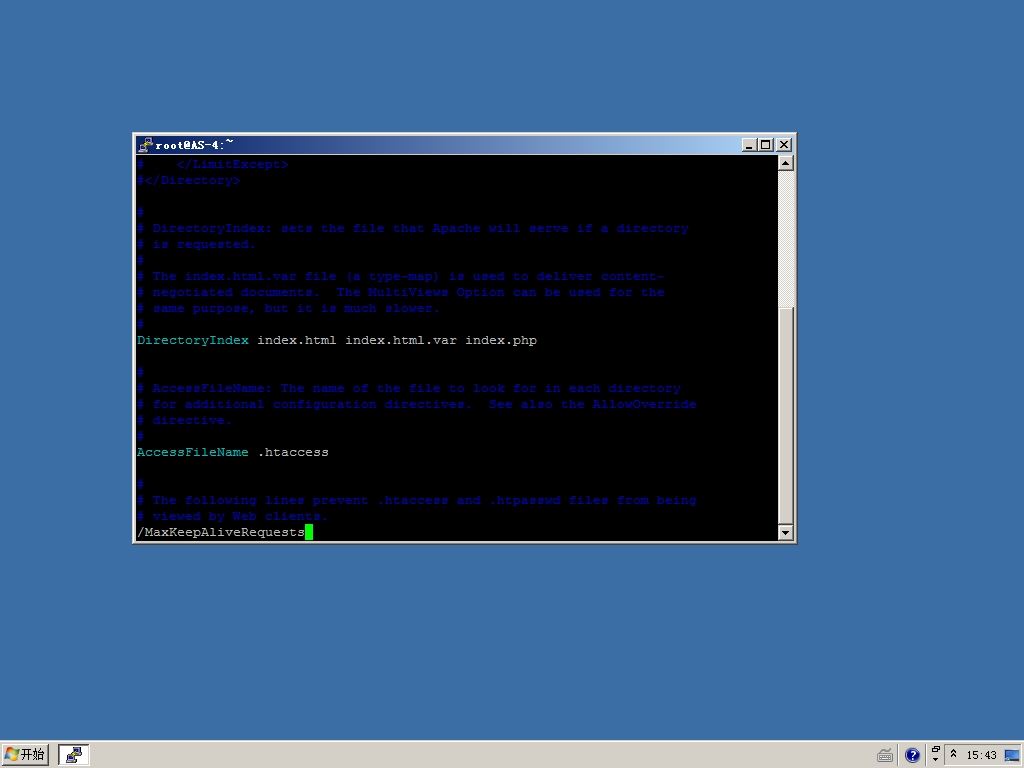Image resolution: width=1024 pixels, height=768 pixels.
Task: Open the 开始 Start menu
Action: coord(25,755)
